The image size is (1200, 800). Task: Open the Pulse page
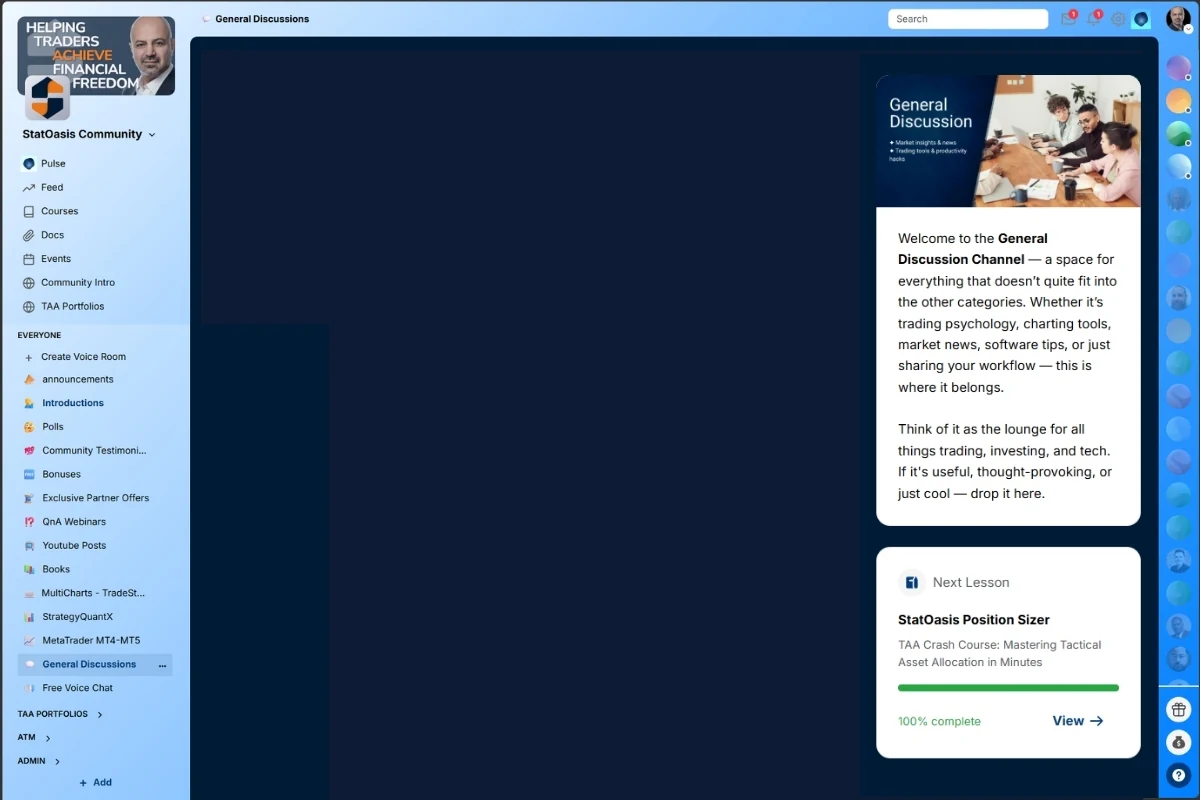pos(53,163)
